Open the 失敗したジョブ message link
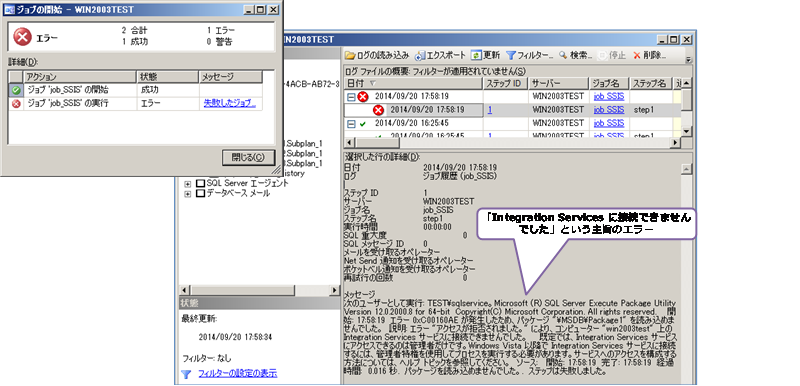This screenshot has width=800, height=386. point(230,104)
